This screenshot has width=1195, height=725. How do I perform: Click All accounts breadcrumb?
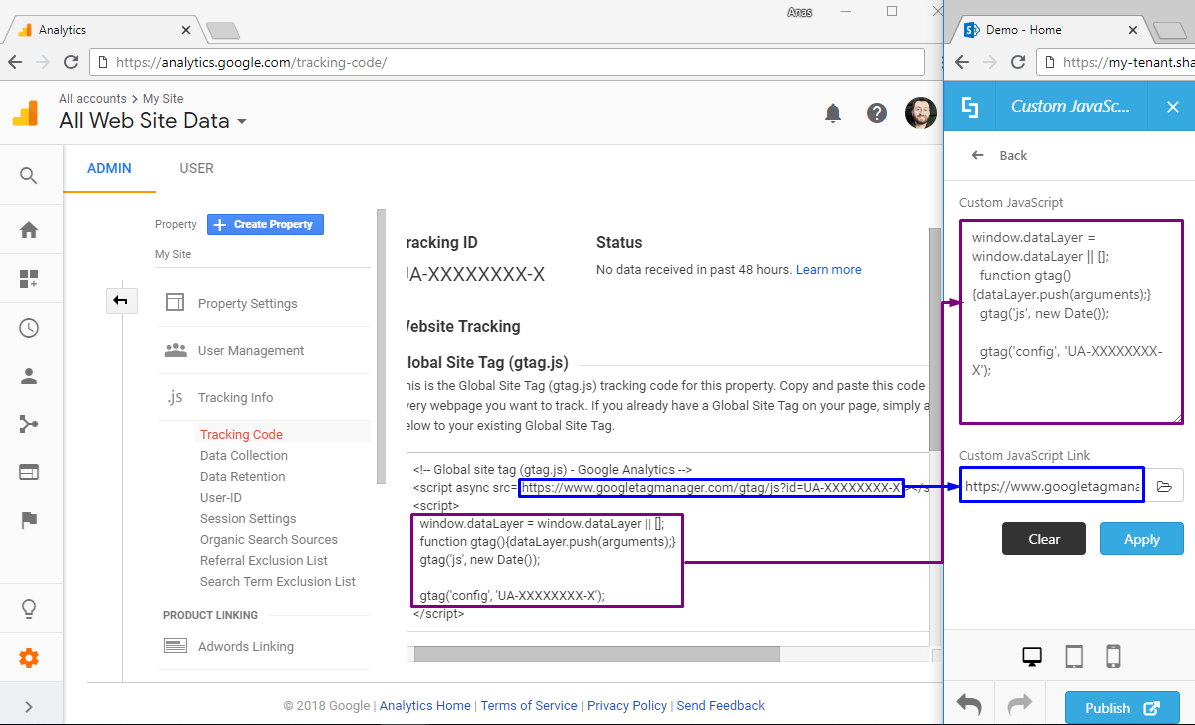93,98
